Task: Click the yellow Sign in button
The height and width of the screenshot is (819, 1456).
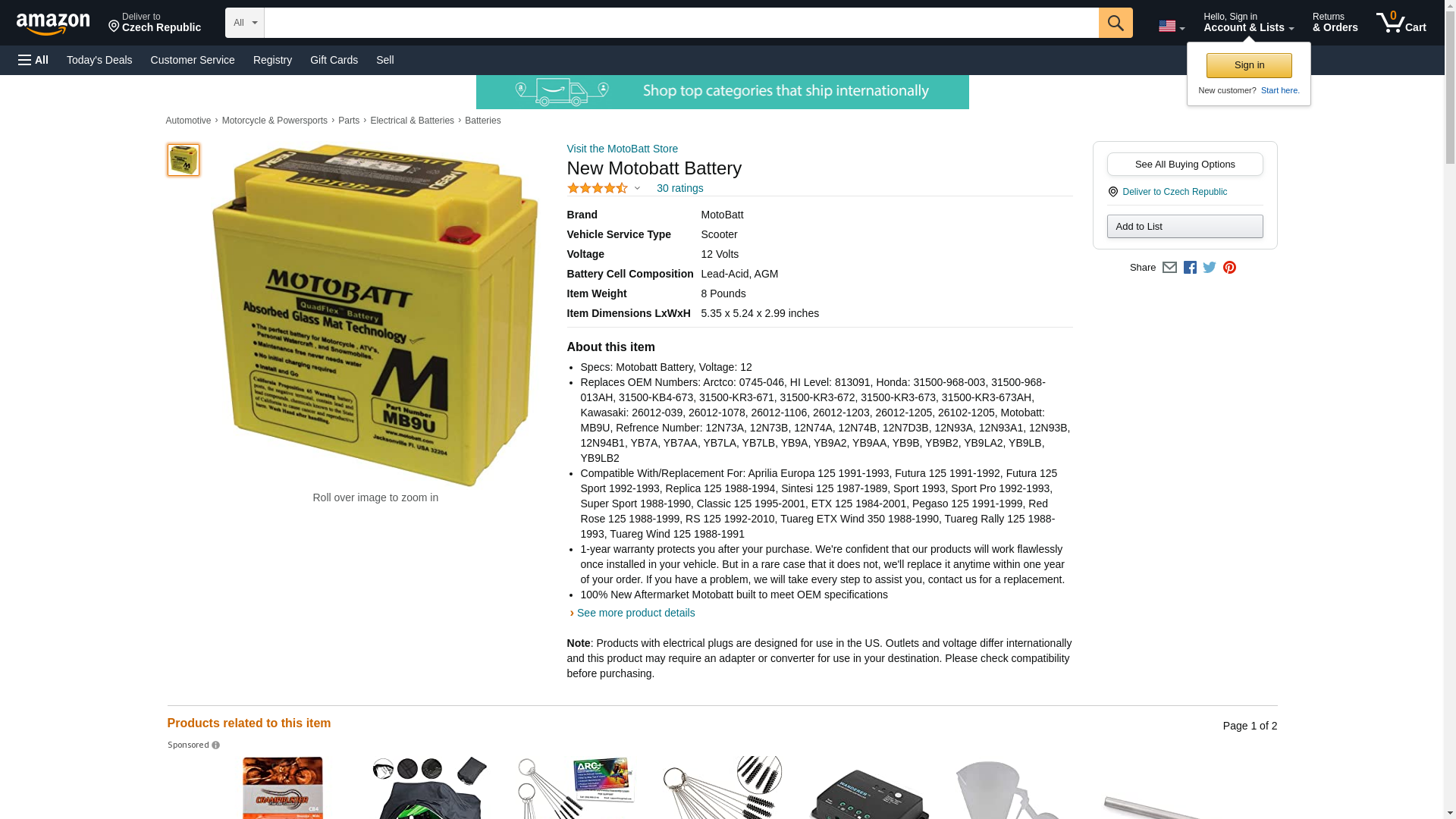Action: click(1248, 65)
